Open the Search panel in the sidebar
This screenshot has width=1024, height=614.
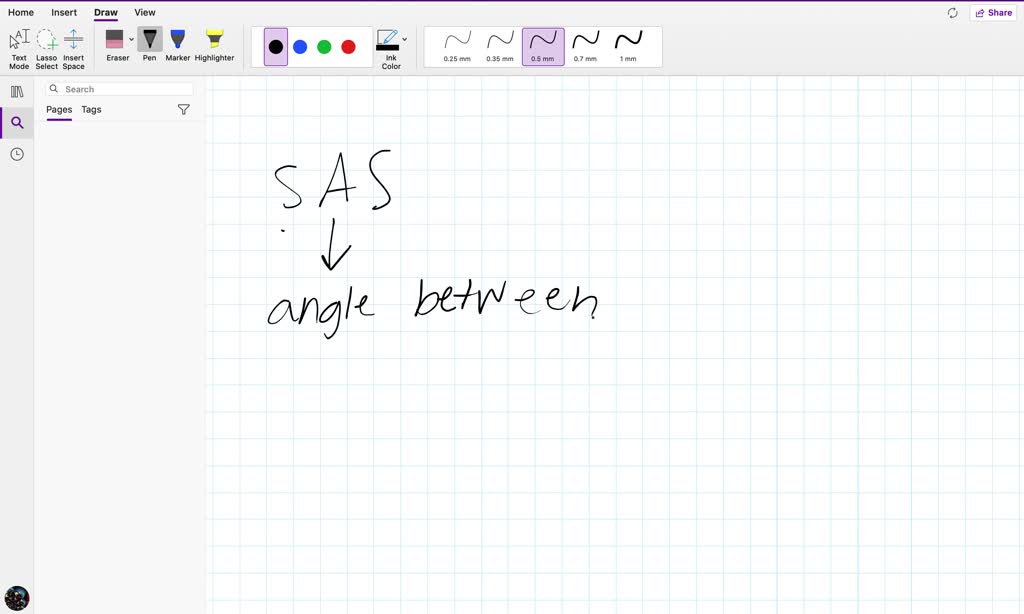16,122
